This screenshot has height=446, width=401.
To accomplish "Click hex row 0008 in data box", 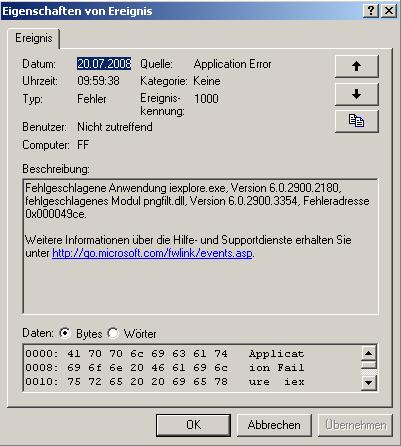I will pos(165,368).
